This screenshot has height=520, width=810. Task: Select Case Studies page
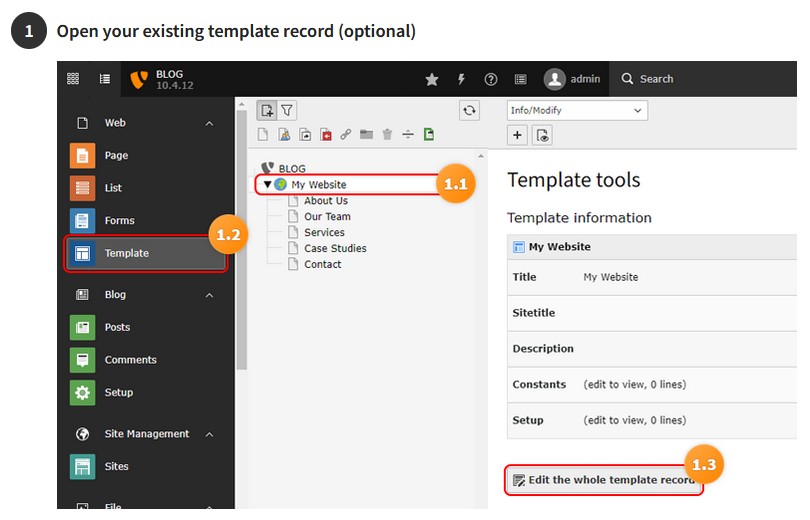(x=335, y=248)
